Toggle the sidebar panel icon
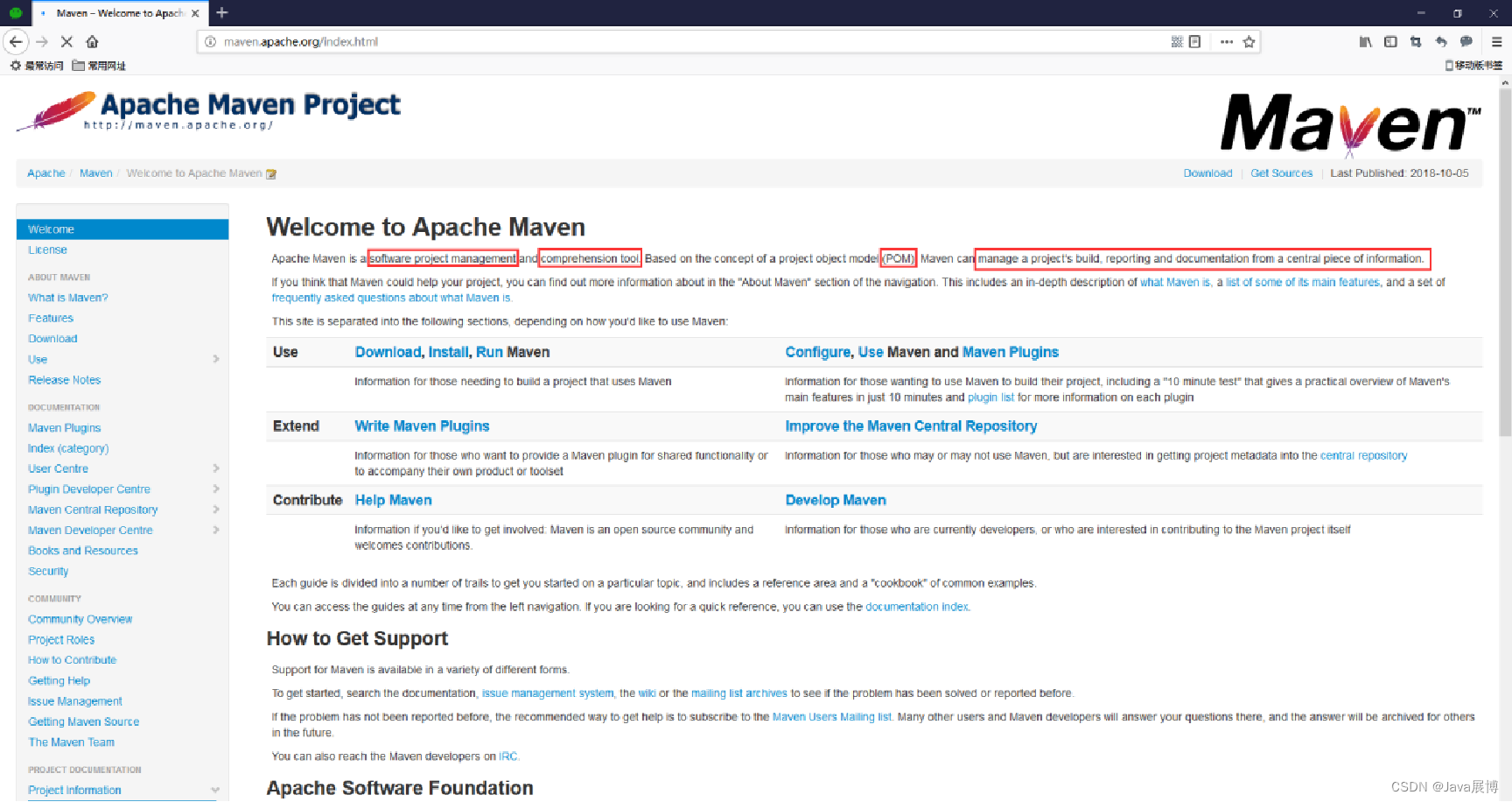The width and height of the screenshot is (1512, 802). pyautogui.click(x=1390, y=41)
